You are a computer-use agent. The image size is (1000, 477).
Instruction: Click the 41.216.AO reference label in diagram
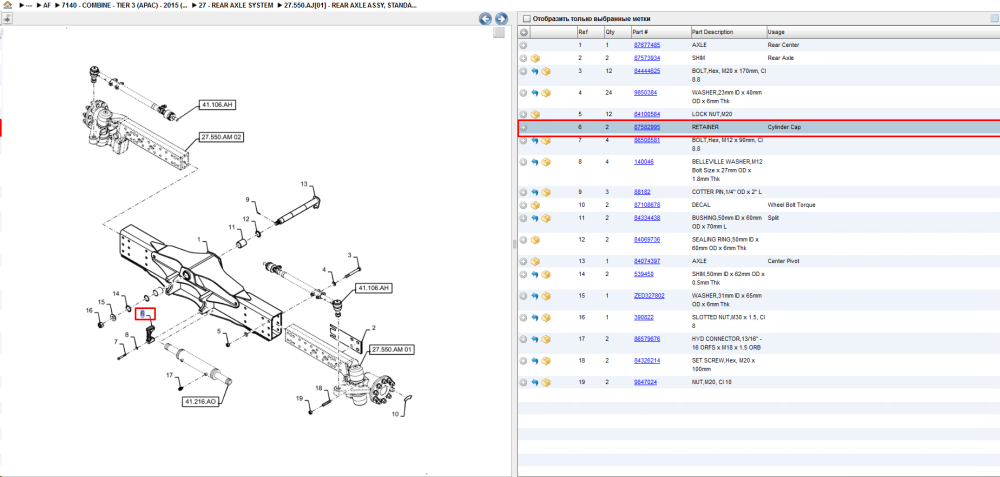point(203,402)
